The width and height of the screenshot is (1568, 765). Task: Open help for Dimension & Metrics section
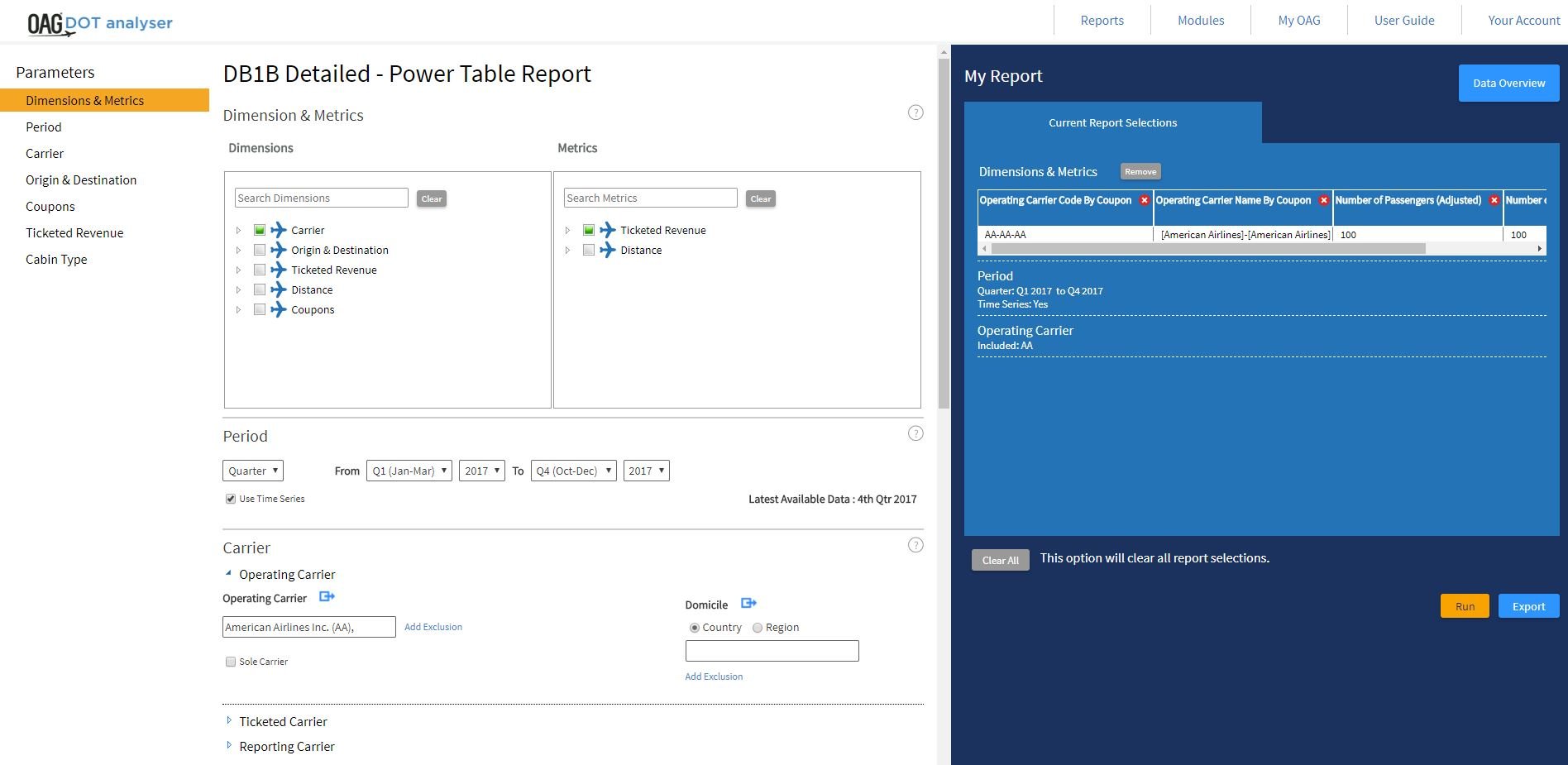[915, 112]
